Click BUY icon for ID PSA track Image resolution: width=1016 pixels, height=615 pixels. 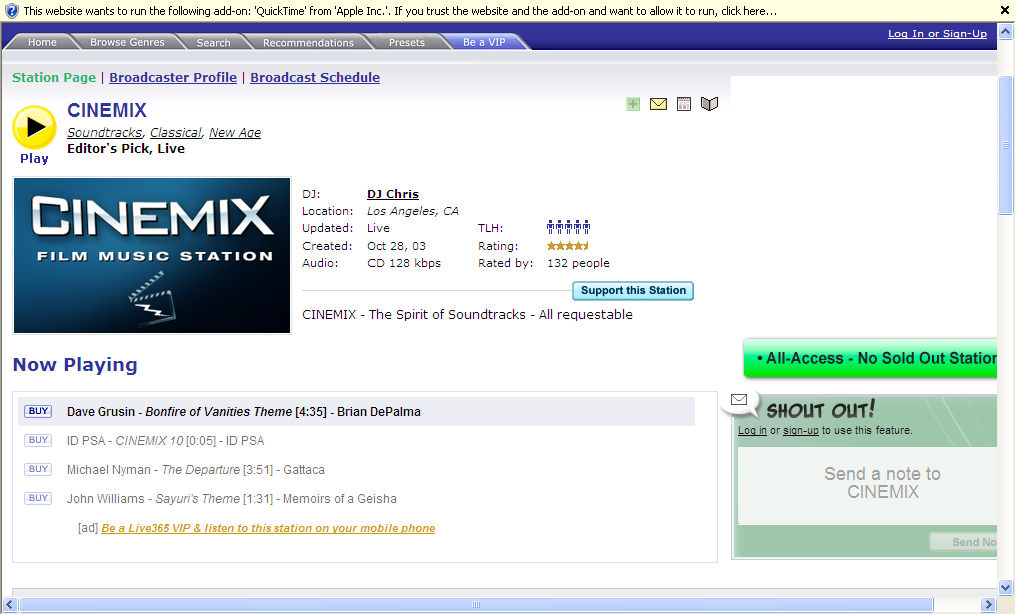[38, 440]
